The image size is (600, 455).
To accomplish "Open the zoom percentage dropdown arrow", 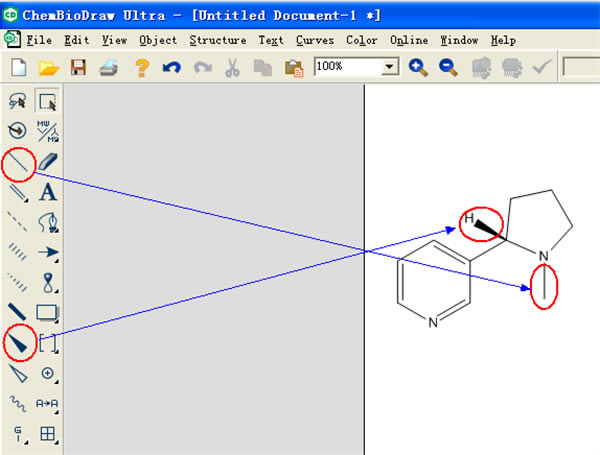I will coord(390,67).
